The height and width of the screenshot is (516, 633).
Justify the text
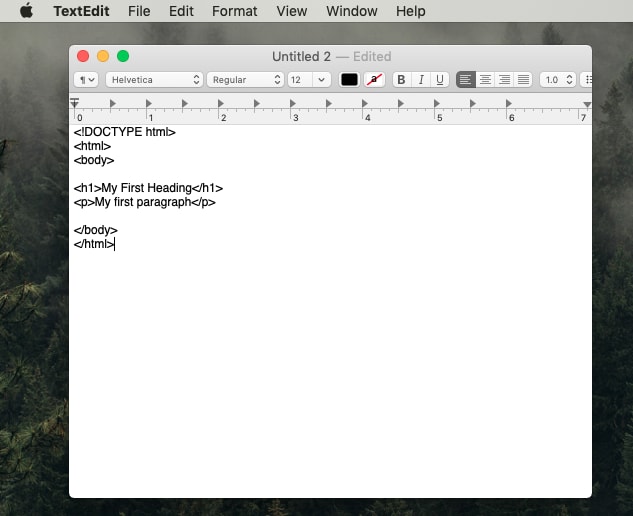coord(523,80)
